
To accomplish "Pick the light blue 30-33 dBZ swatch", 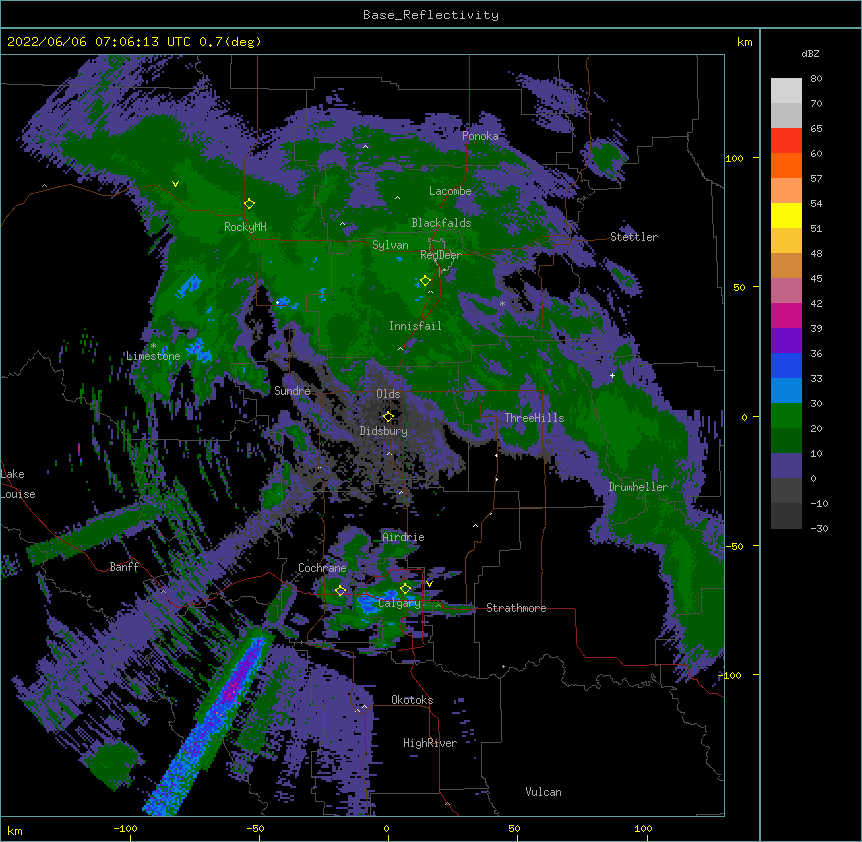I will (x=786, y=391).
